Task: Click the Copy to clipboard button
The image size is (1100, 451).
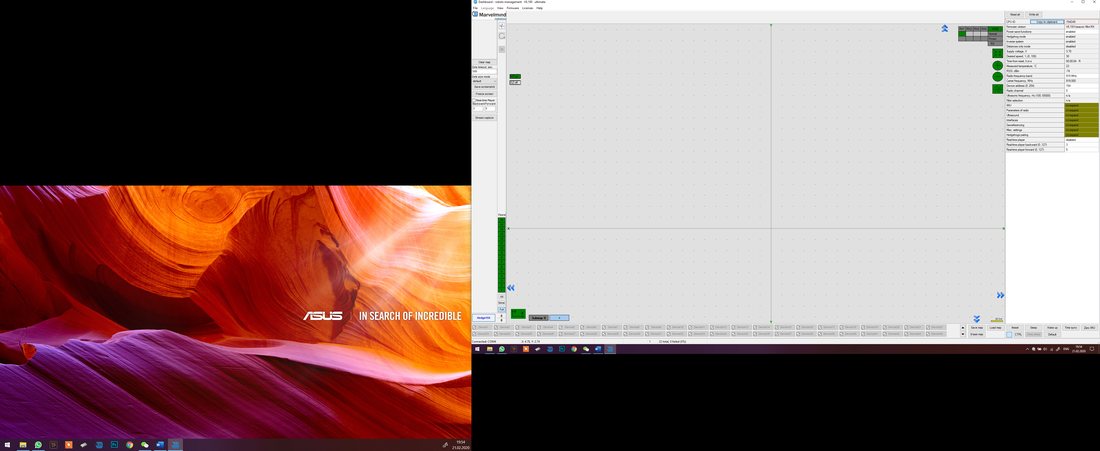Action: pos(1047,22)
